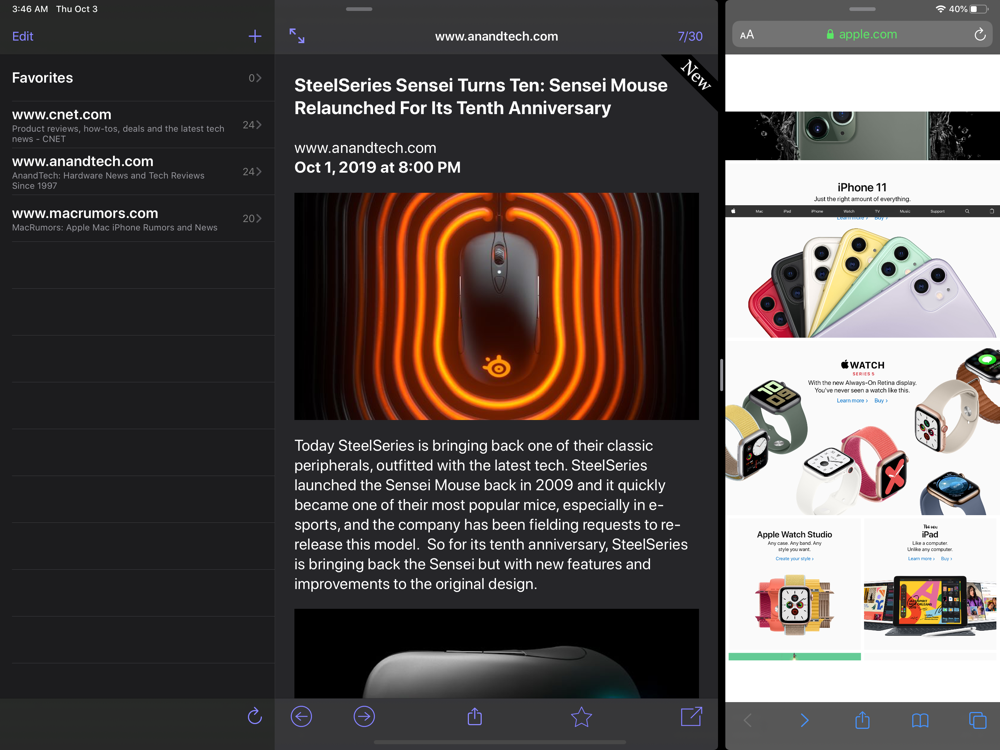Open the www.anandtech.com feed row
This screenshot has height=750, width=1000.
[137, 172]
